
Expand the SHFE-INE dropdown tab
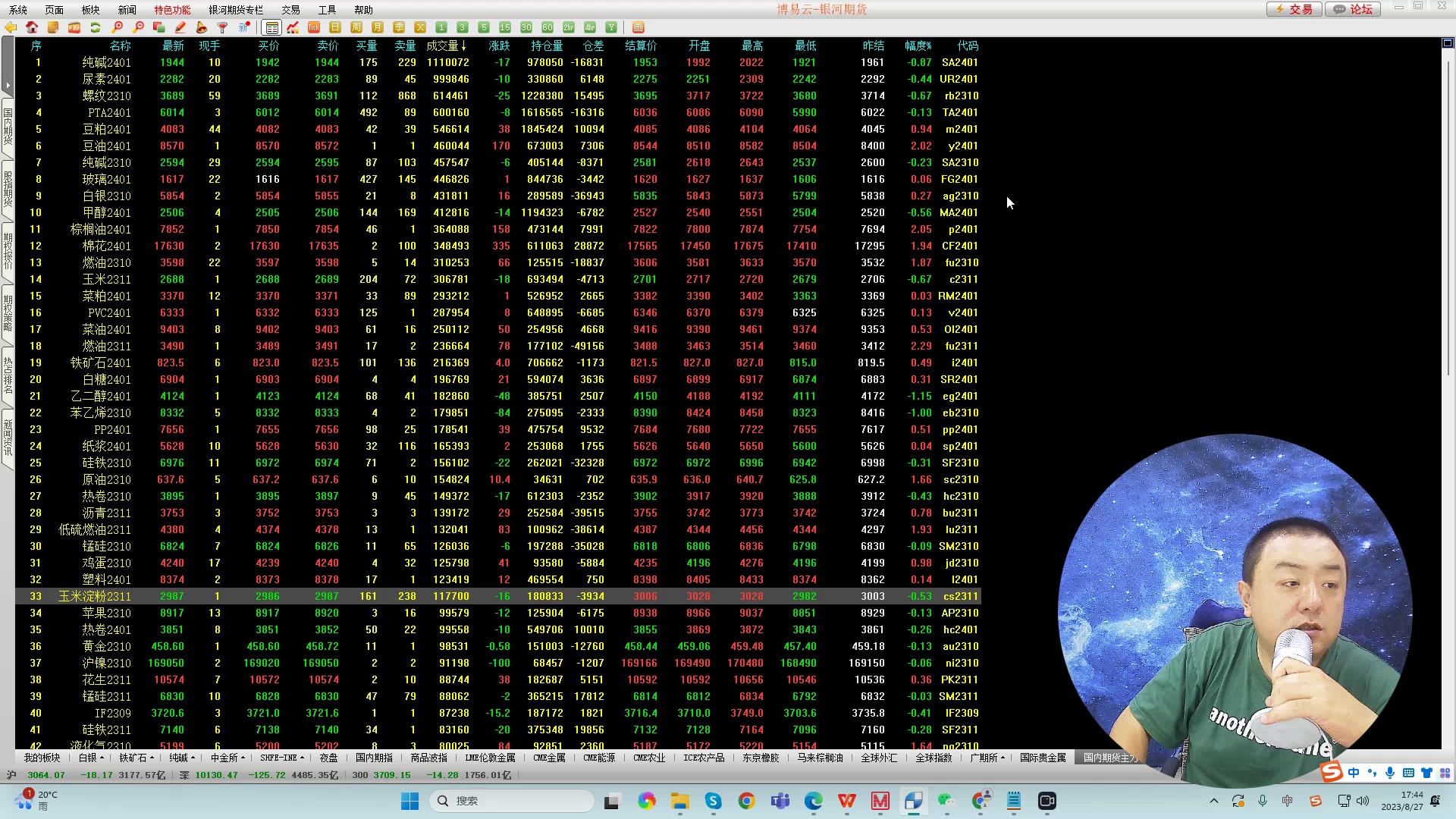click(x=281, y=758)
